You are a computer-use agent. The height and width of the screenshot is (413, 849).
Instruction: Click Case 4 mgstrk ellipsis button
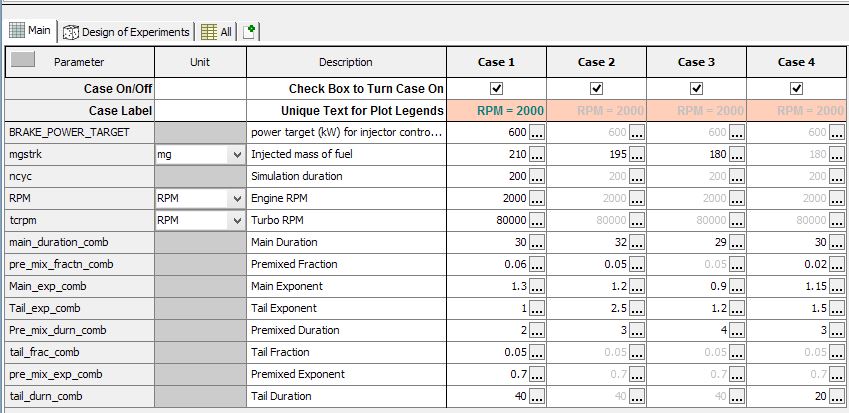pyautogui.click(x=837, y=155)
